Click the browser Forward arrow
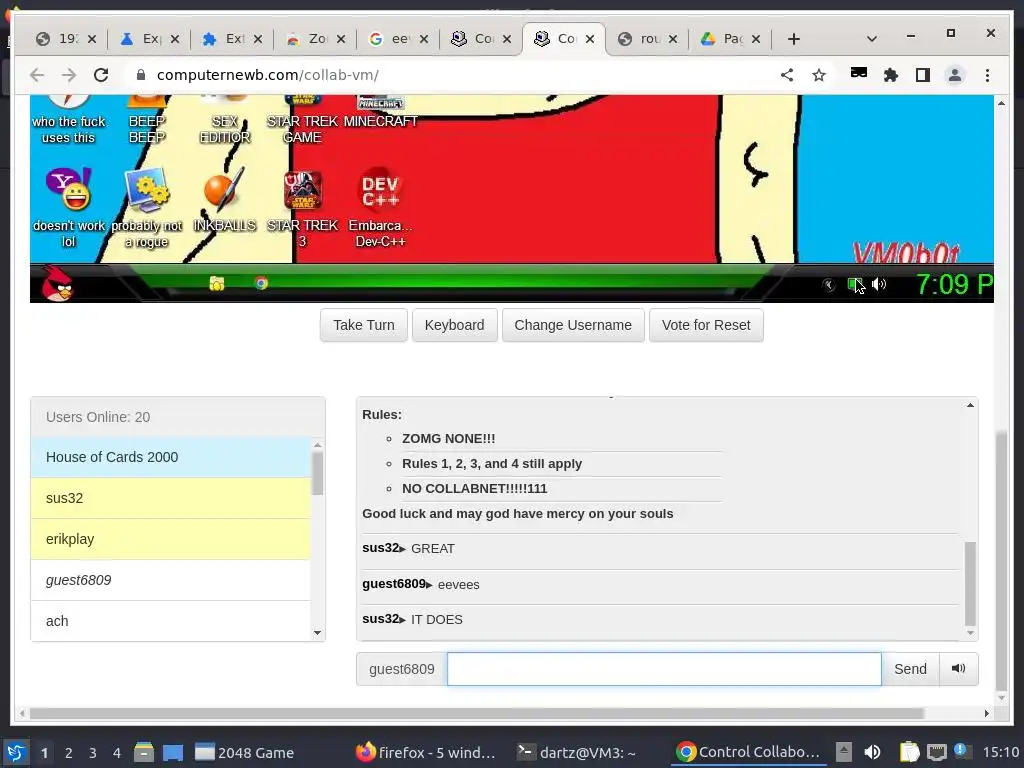This screenshot has width=1024, height=768. point(69,75)
